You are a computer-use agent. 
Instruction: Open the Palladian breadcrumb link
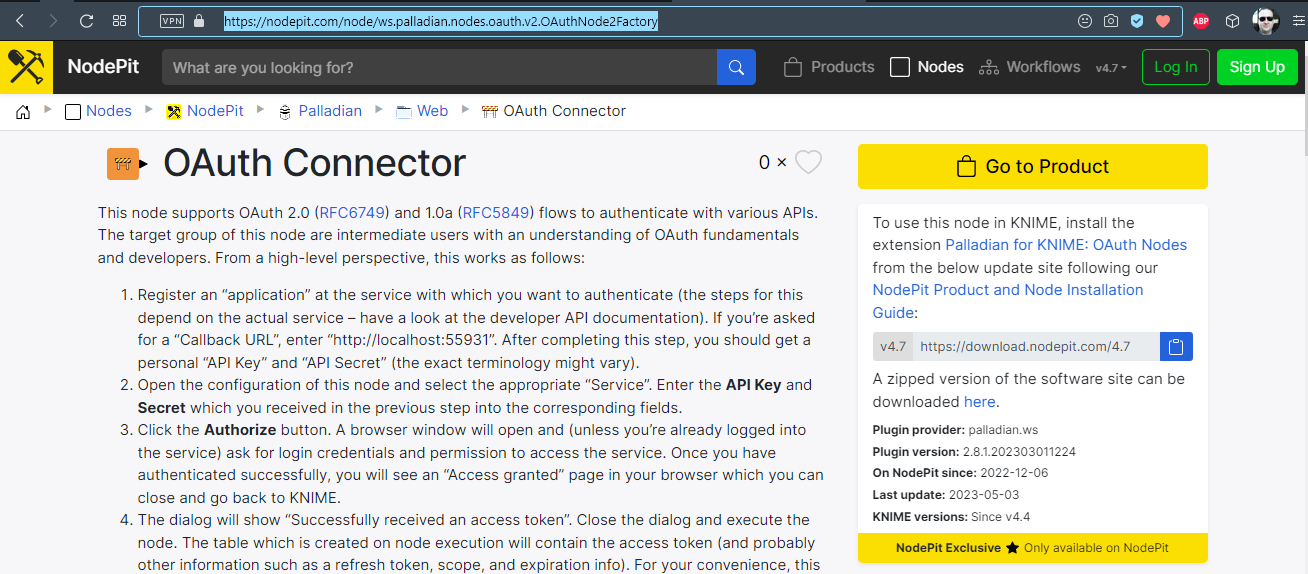click(x=320, y=111)
